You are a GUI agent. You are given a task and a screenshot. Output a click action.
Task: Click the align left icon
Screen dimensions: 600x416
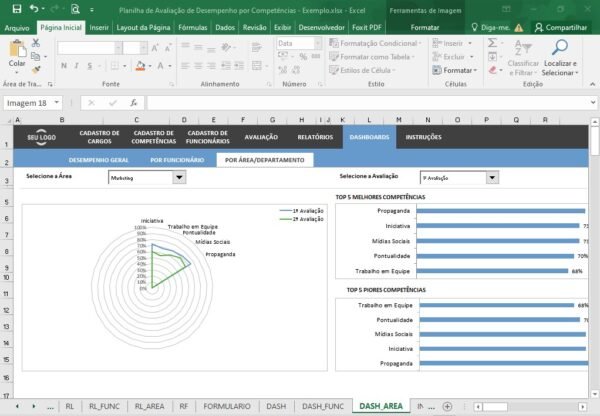pyautogui.click(x=185, y=66)
